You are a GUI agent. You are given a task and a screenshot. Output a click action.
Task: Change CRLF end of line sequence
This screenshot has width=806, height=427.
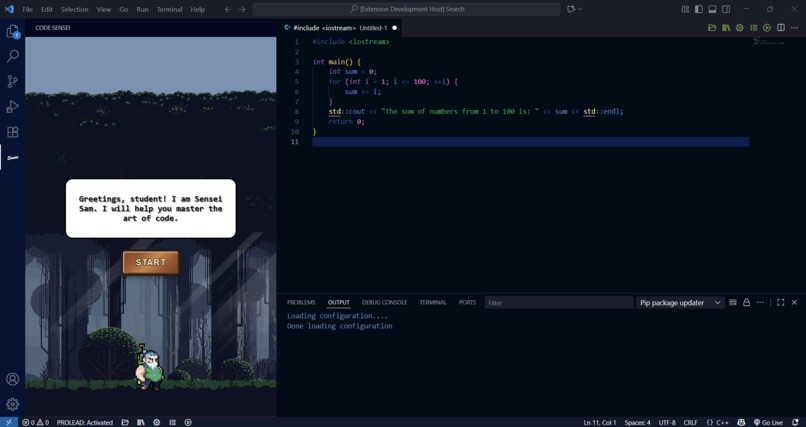pos(690,422)
